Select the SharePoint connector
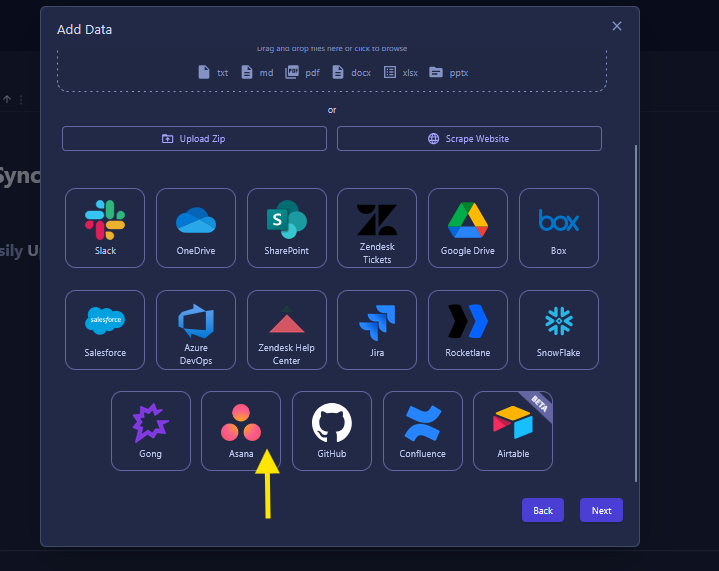 click(x=287, y=228)
